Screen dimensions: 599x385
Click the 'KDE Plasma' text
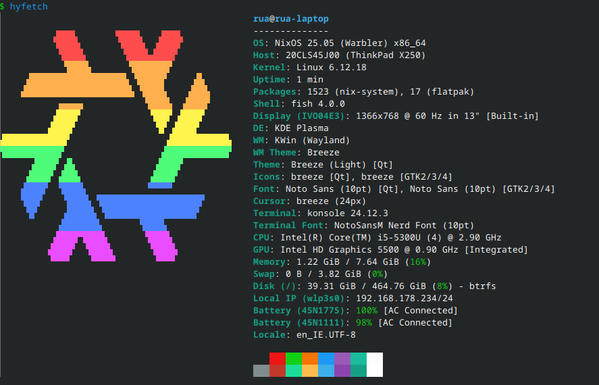click(x=301, y=128)
